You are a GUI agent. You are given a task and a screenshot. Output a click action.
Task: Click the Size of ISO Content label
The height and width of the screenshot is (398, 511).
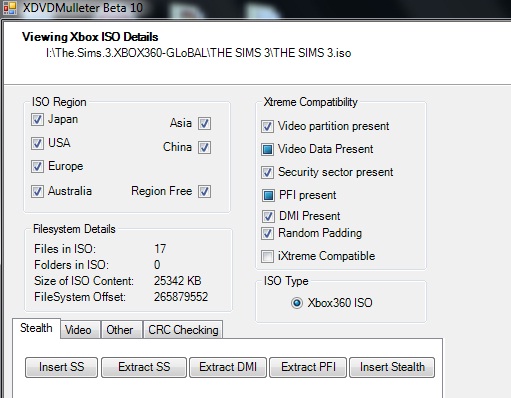pyautogui.click(x=84, y=281)
